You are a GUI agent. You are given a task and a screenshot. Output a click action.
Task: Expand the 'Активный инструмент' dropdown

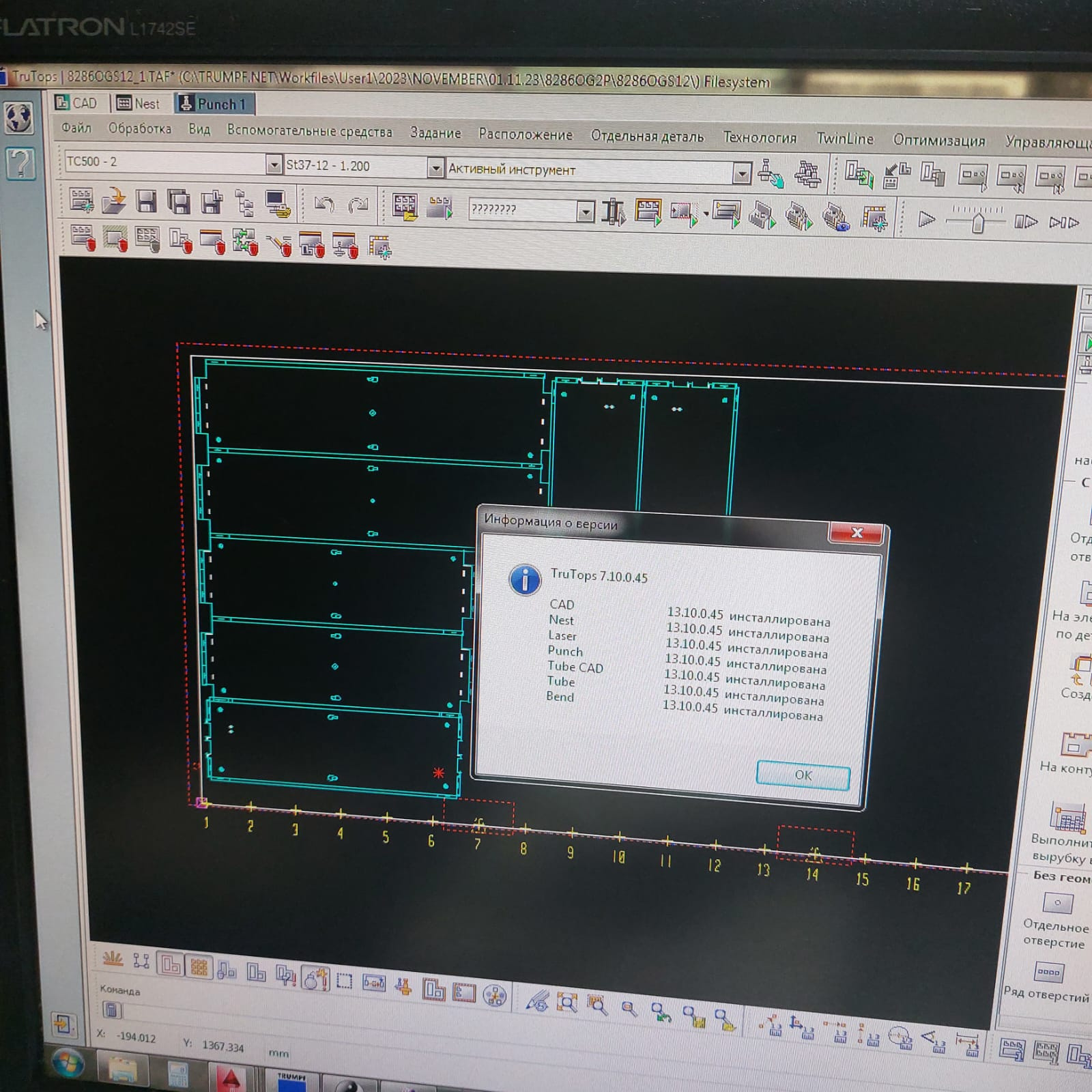click(741, 174)
